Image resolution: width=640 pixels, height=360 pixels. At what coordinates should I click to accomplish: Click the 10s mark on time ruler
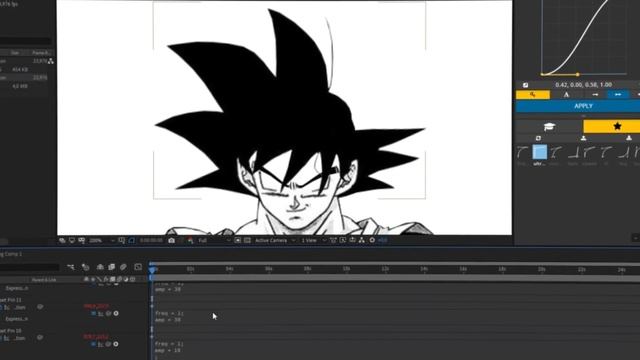tap(347, 269)
